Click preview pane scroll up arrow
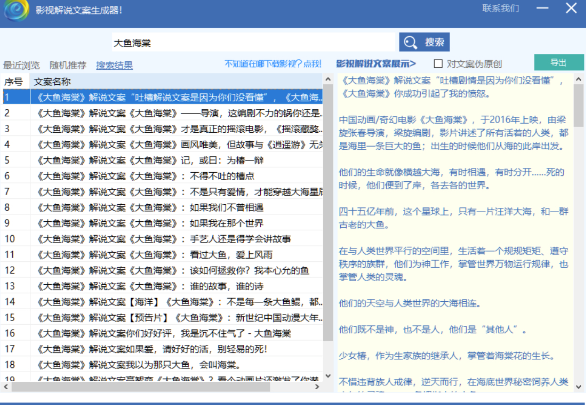The width and height of the screenshot is (586, 405). (579, 79)
